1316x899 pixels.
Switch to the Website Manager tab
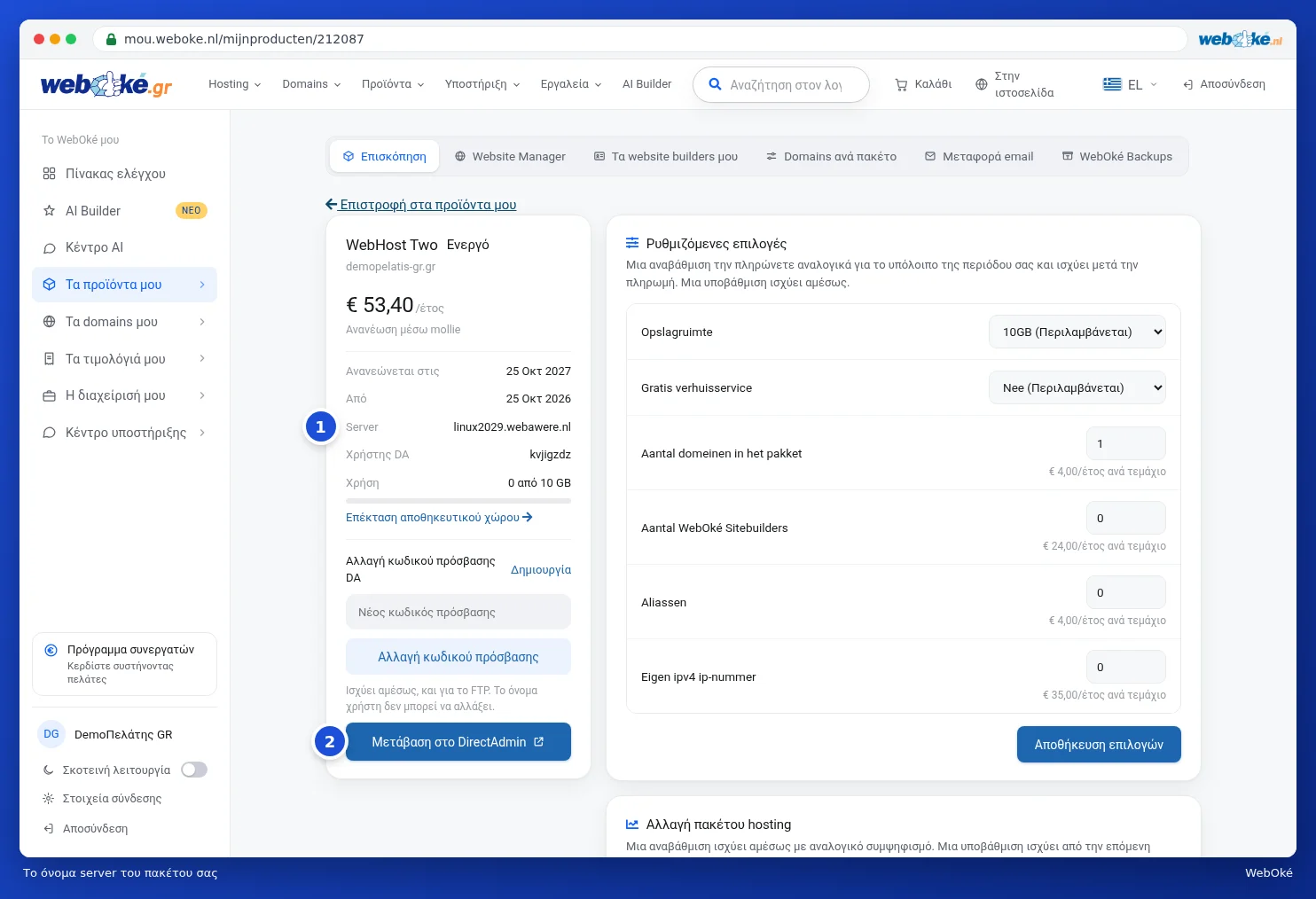510,157
